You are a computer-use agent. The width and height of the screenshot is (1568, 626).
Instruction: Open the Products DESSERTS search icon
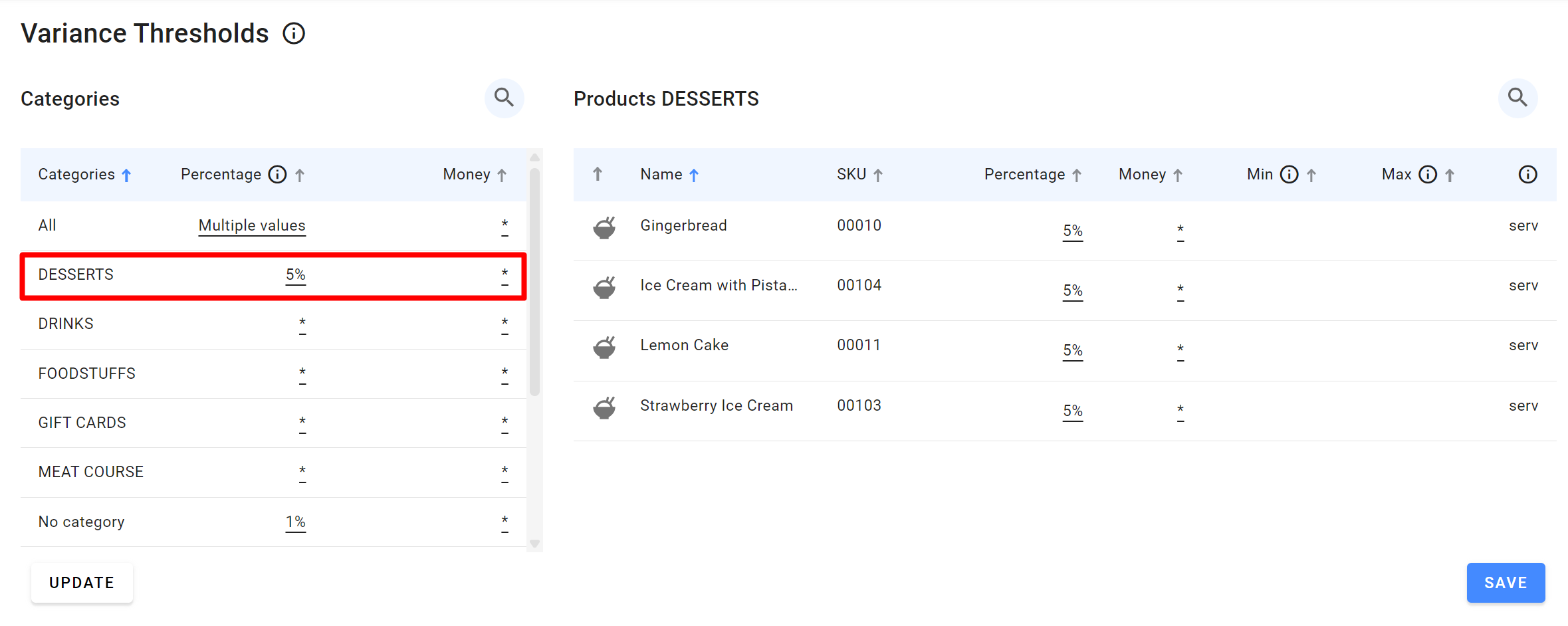tap(1517, 98)
